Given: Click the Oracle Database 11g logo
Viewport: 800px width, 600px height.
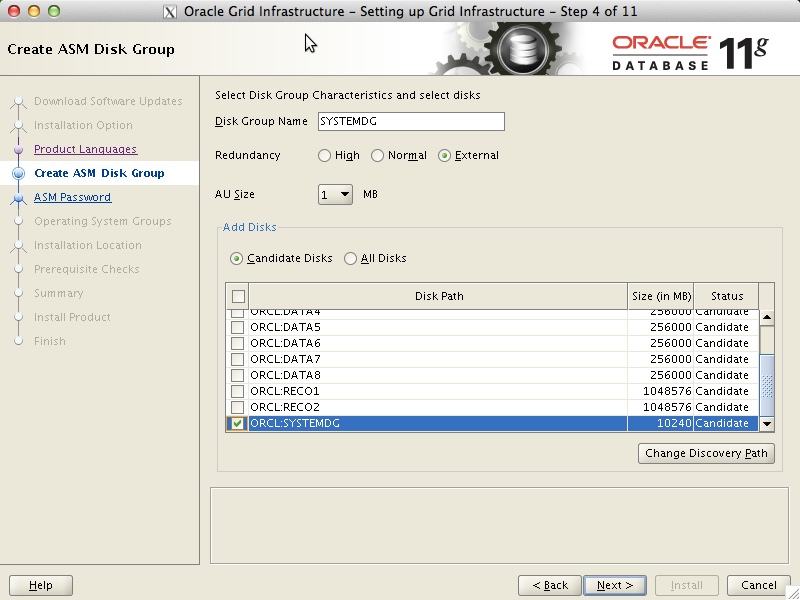Looking at the screenshot, I should (689, 51).
